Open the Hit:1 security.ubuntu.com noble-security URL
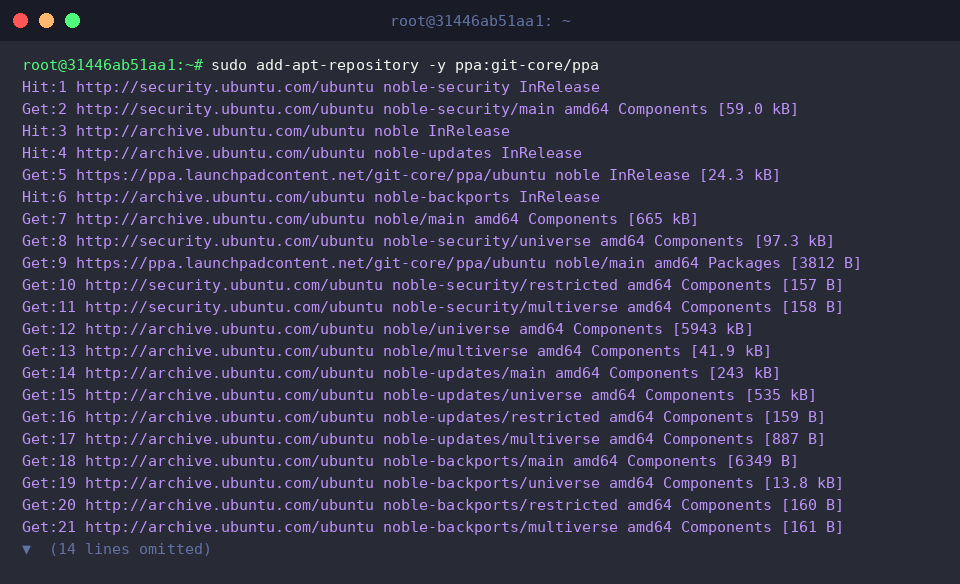960x584 pixels. [225, 87]
